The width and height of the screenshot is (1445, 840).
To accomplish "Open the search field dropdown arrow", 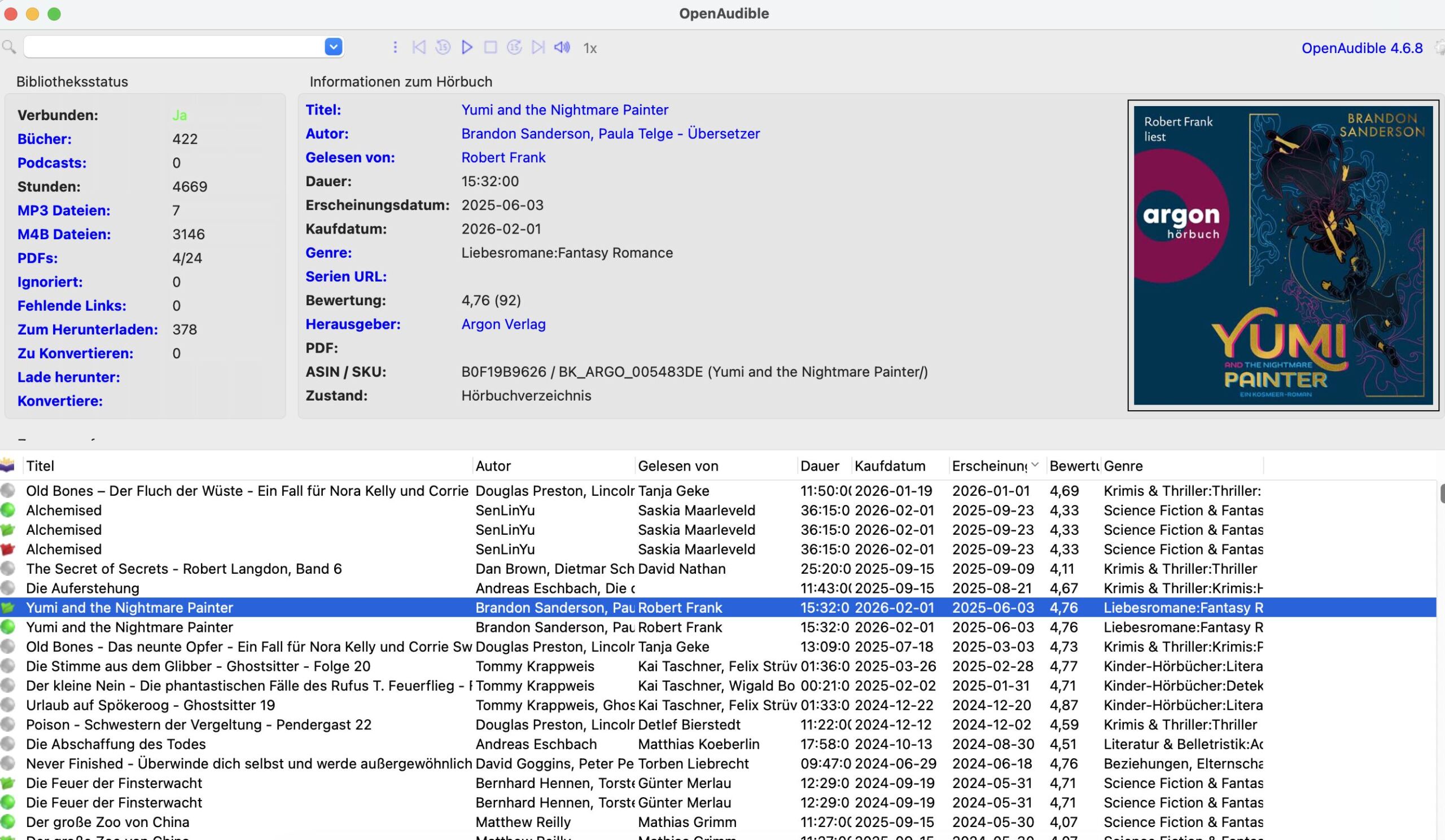I will [x=333, y=47].
